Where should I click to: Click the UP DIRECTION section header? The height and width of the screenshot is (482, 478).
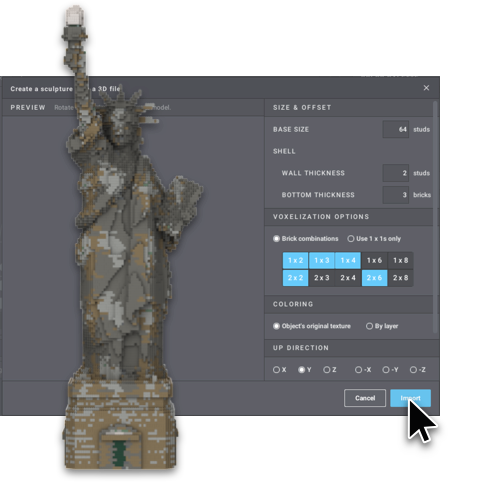[352, 348]
